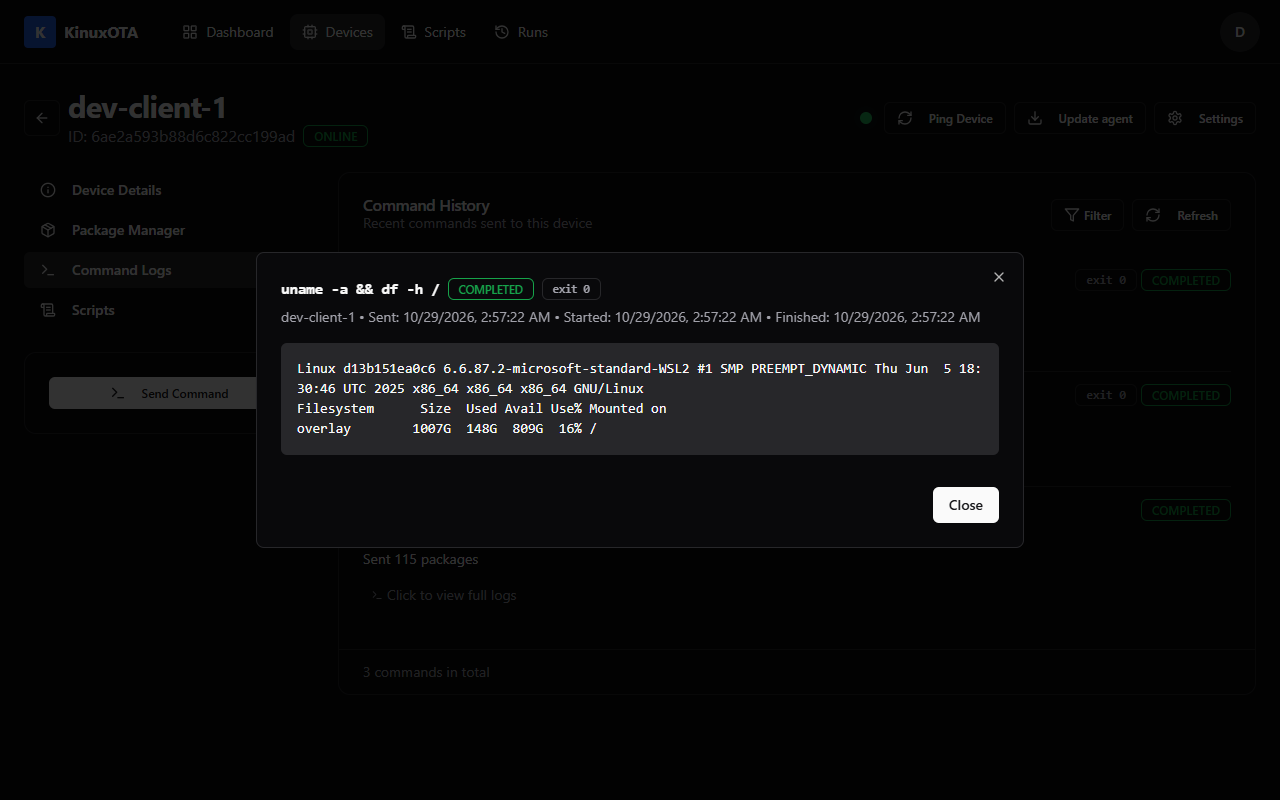Click the COMPLETED badge in dialog header
The height and width of the screenshot is (800, 1280).
point(490,289)
